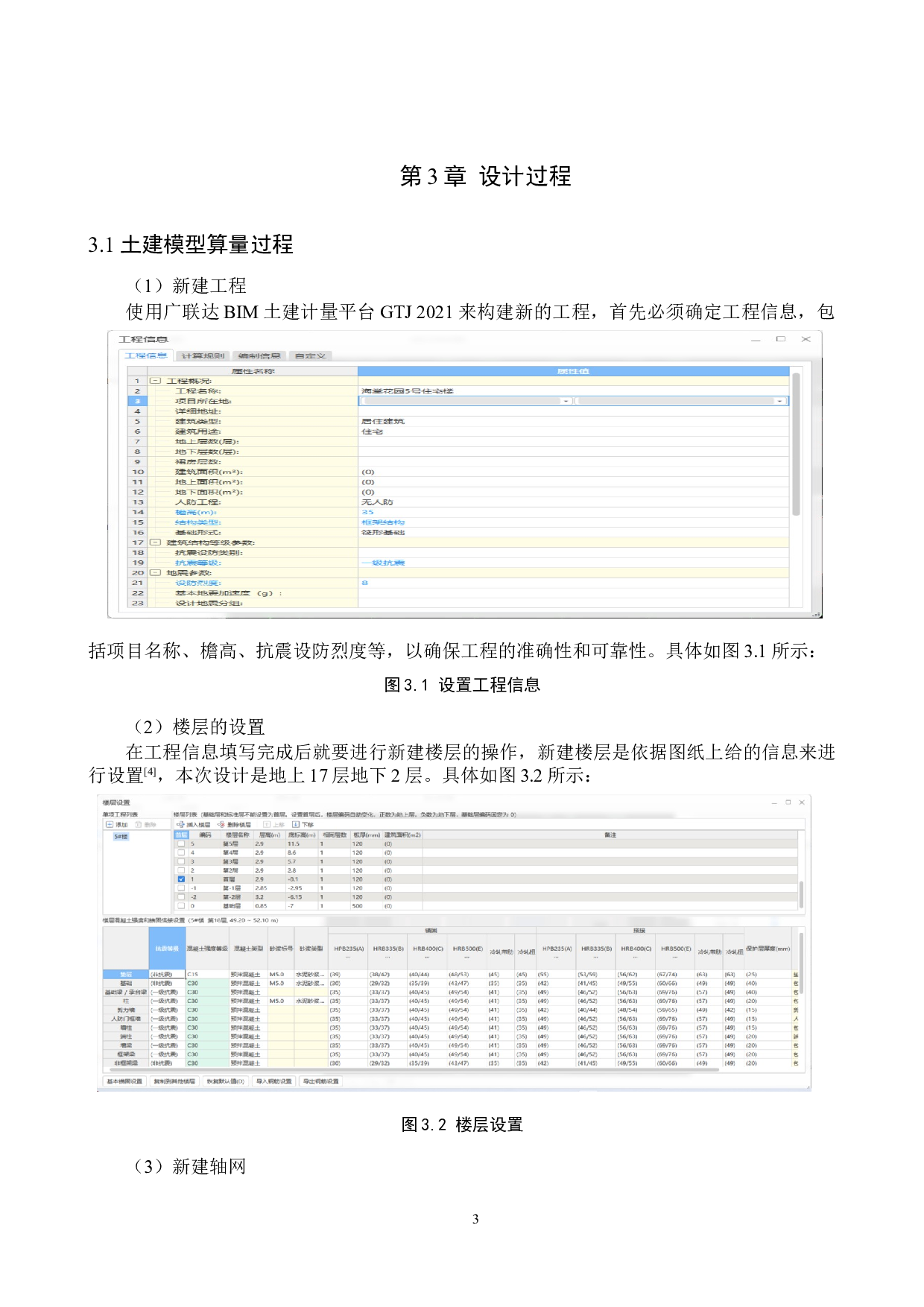This screenshot has height=1307, width=924.
Task: Open the first 项目所在地 dropdown
Action: coord(566,401)
